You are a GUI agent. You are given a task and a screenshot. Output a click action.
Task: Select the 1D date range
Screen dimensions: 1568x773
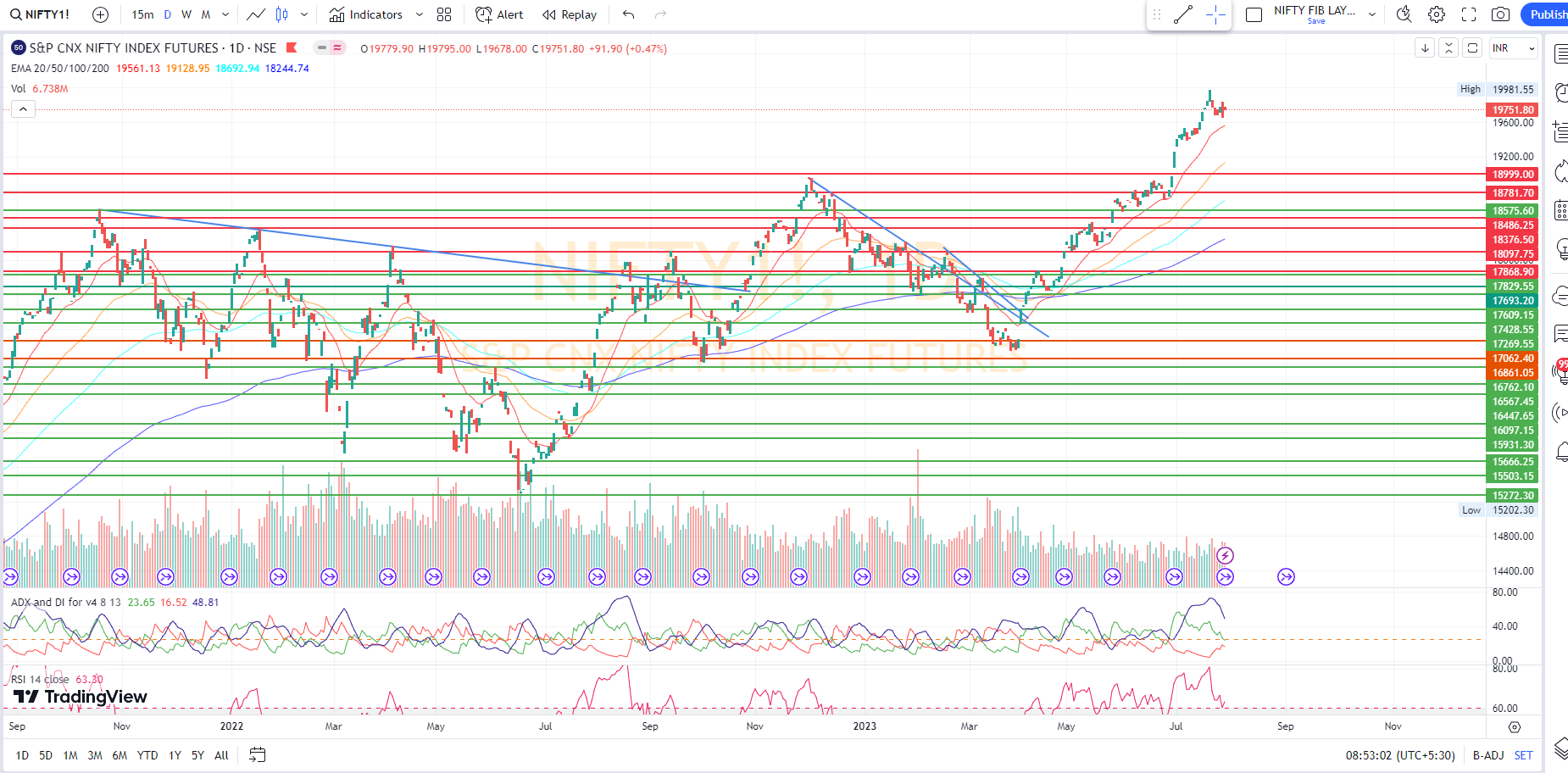tap(22, 755)
